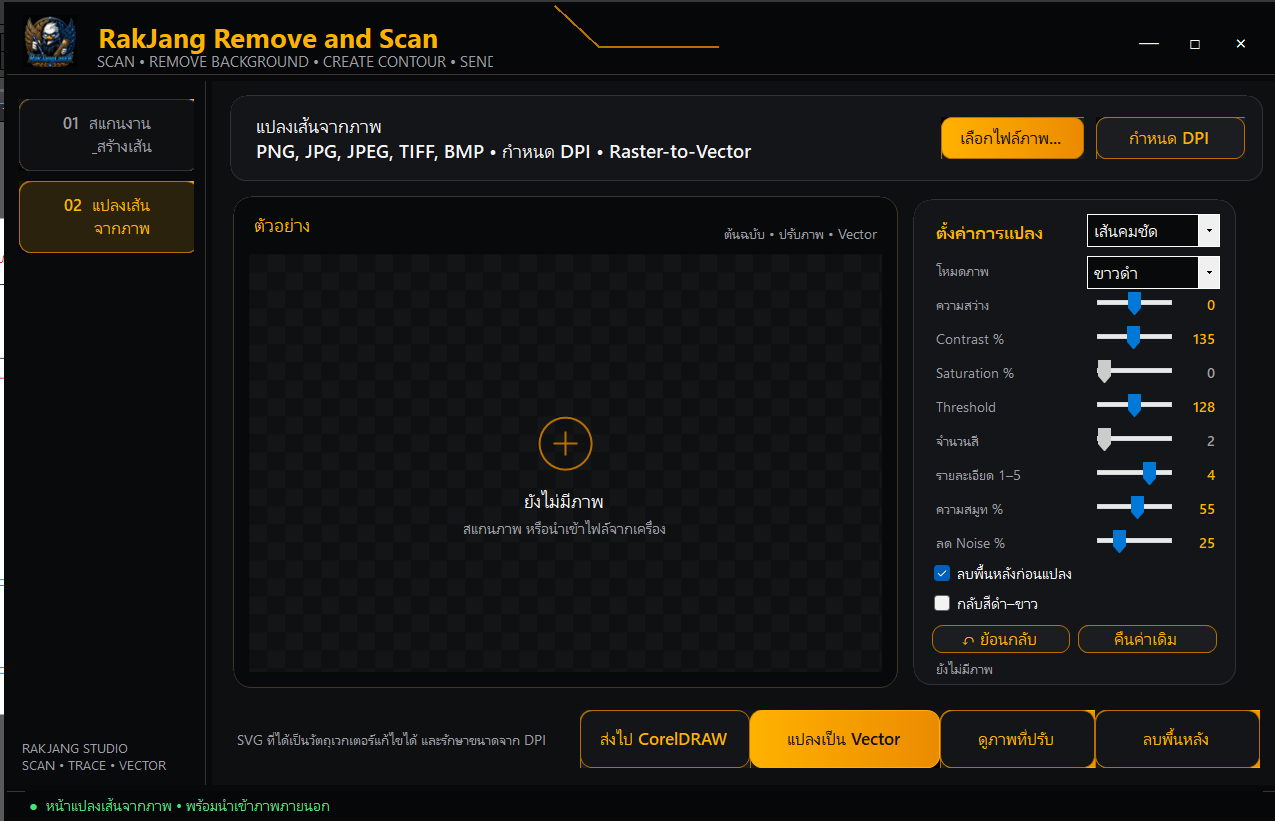Minimize the RakJang window
Viewport: 1275px width, 821px height.
click(1149, 44)
